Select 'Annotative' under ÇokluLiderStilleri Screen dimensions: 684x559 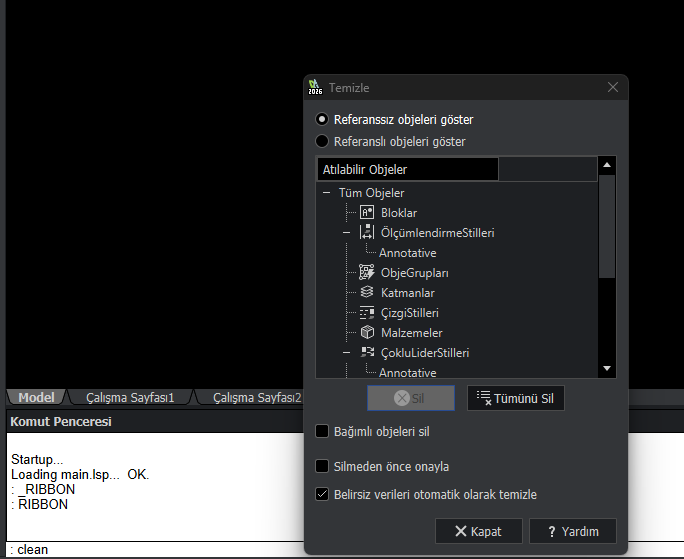tap(407, 373)
